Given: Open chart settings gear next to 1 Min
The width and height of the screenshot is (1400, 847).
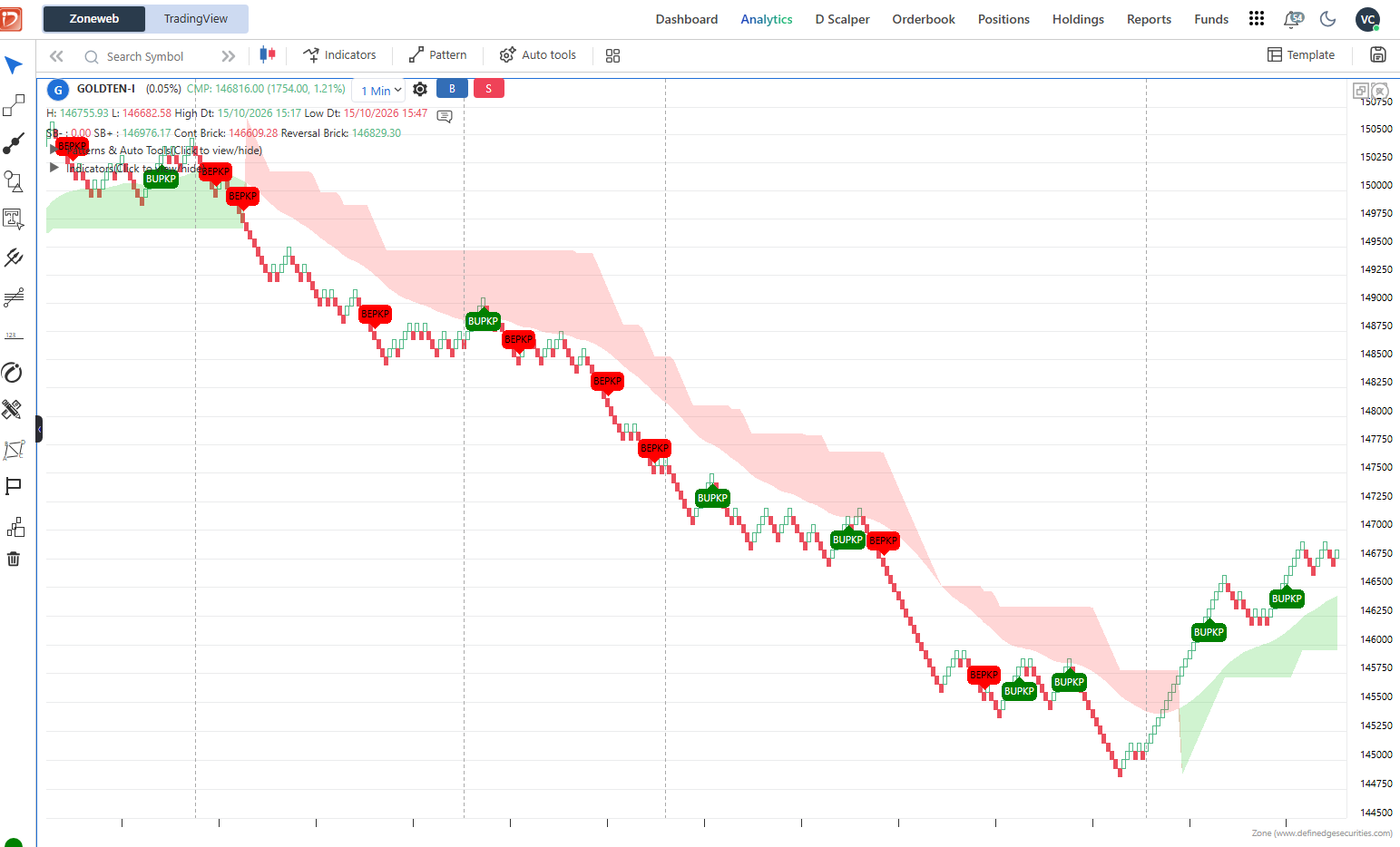Looking at the screenshot, I should pos(420,90).
